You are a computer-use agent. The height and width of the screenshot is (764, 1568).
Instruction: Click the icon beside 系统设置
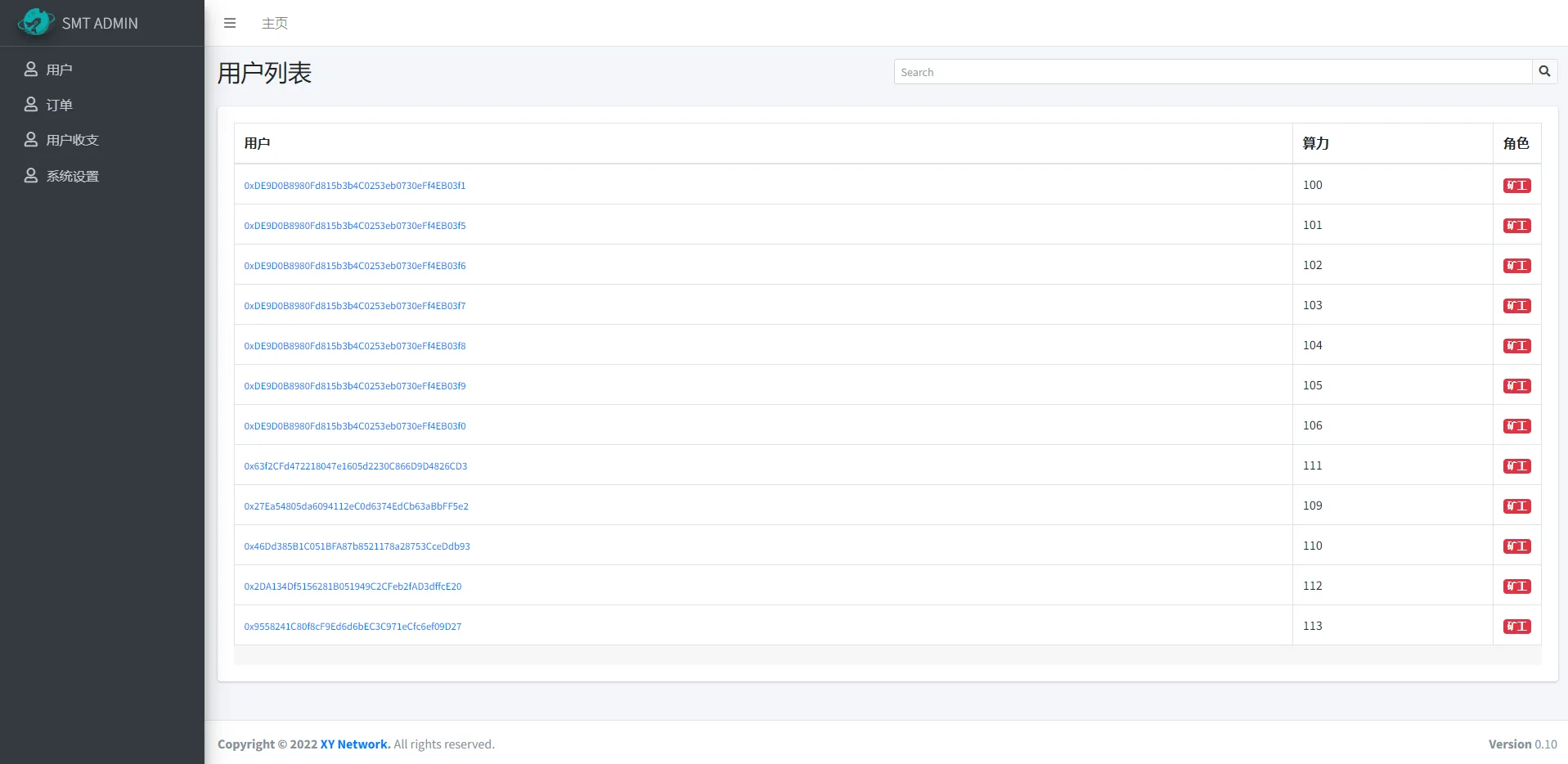pyautogui.click(x=31, y=176)
